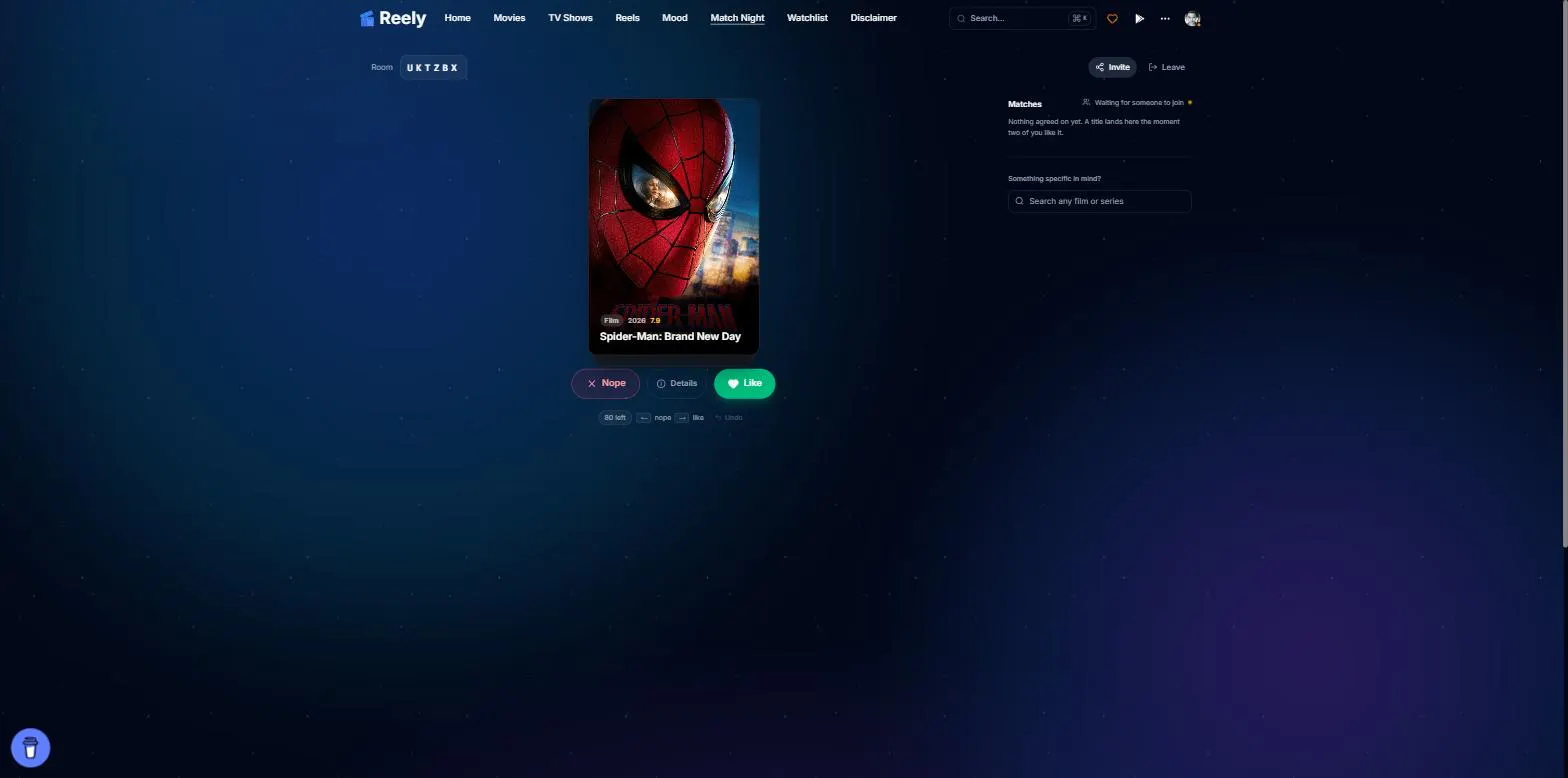Search any film or series field

pos(1099,201)
